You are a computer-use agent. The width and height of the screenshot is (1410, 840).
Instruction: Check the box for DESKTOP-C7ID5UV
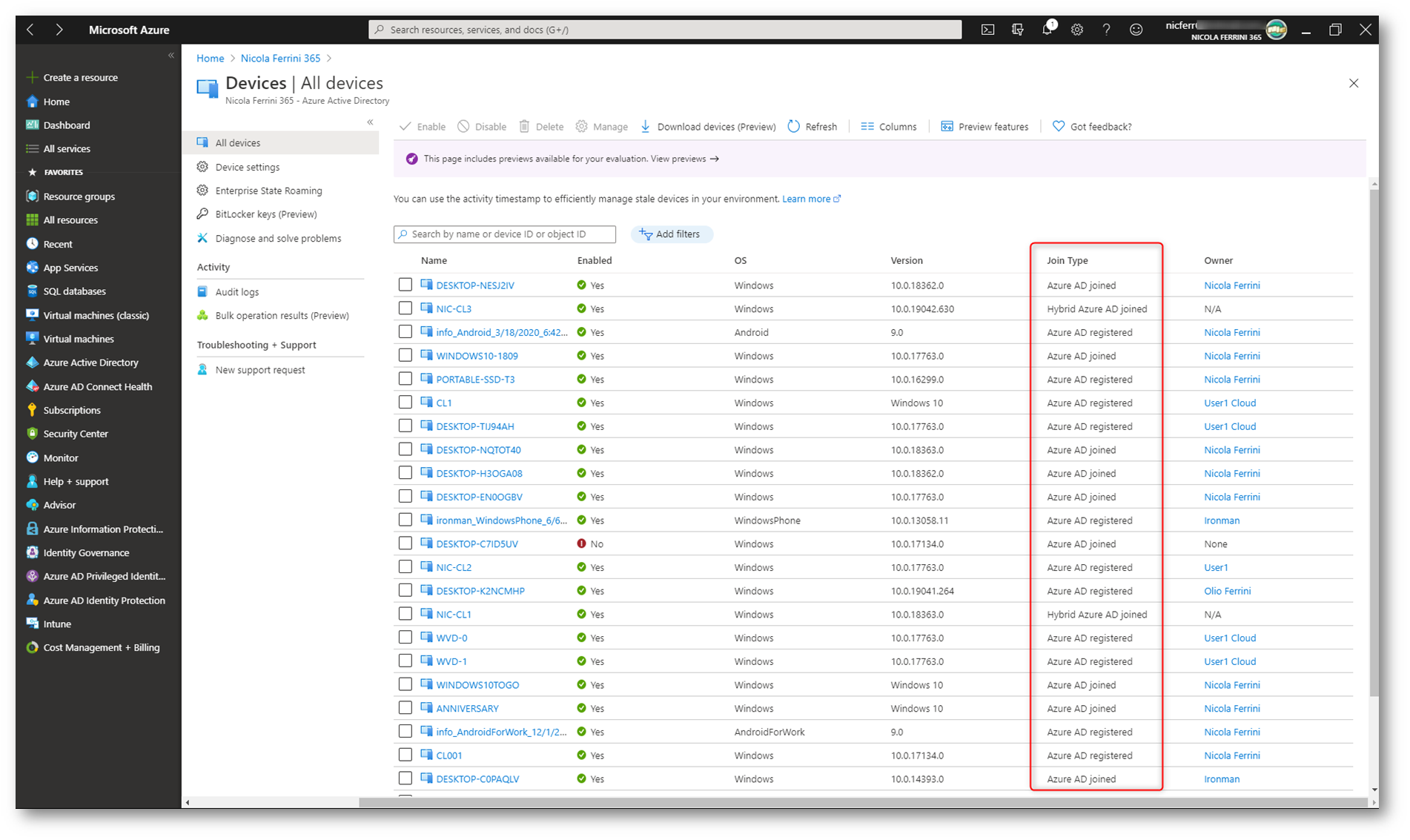[406, 543]
